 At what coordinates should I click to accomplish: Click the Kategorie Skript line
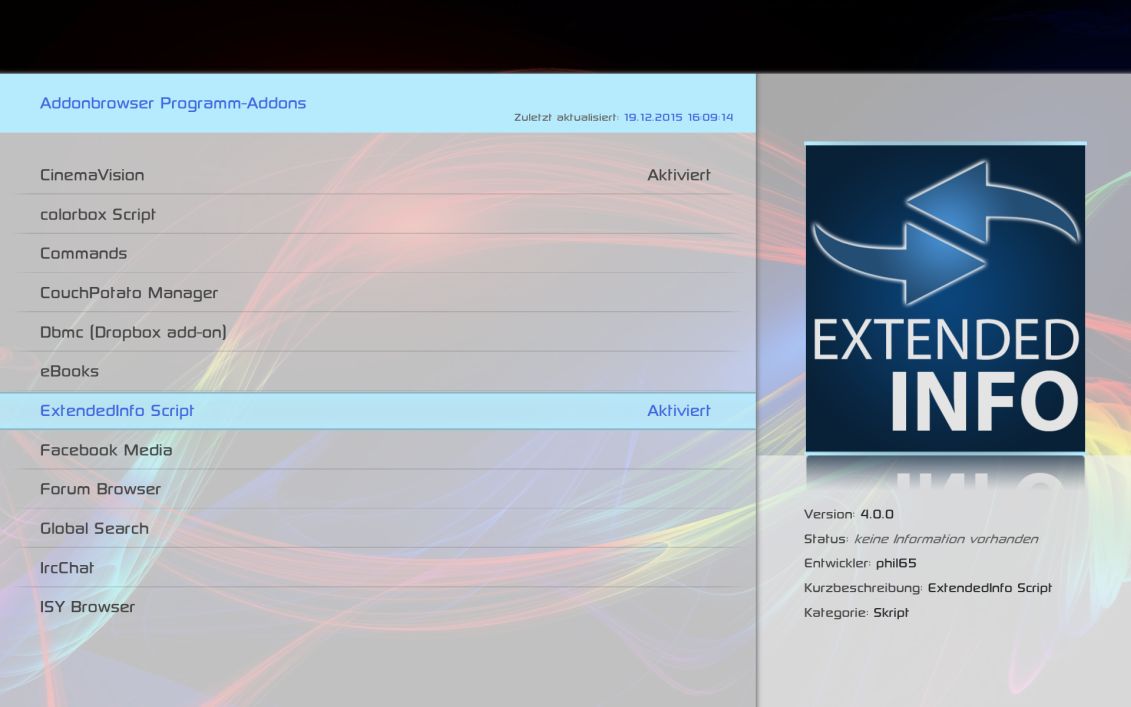click(x=856, y=612)
